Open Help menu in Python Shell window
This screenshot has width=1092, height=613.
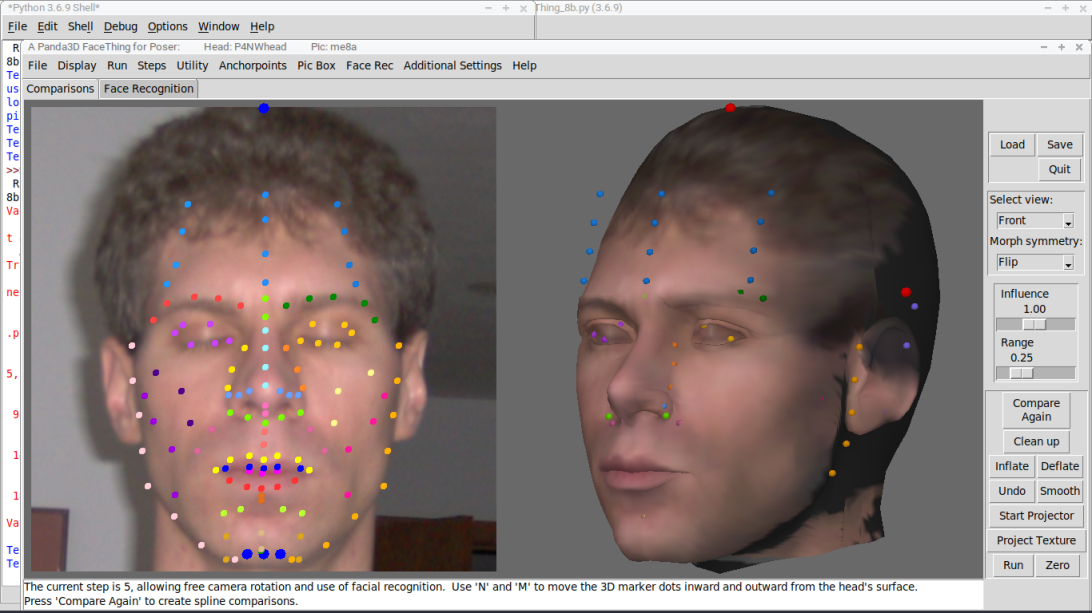[x=262, y=26]
